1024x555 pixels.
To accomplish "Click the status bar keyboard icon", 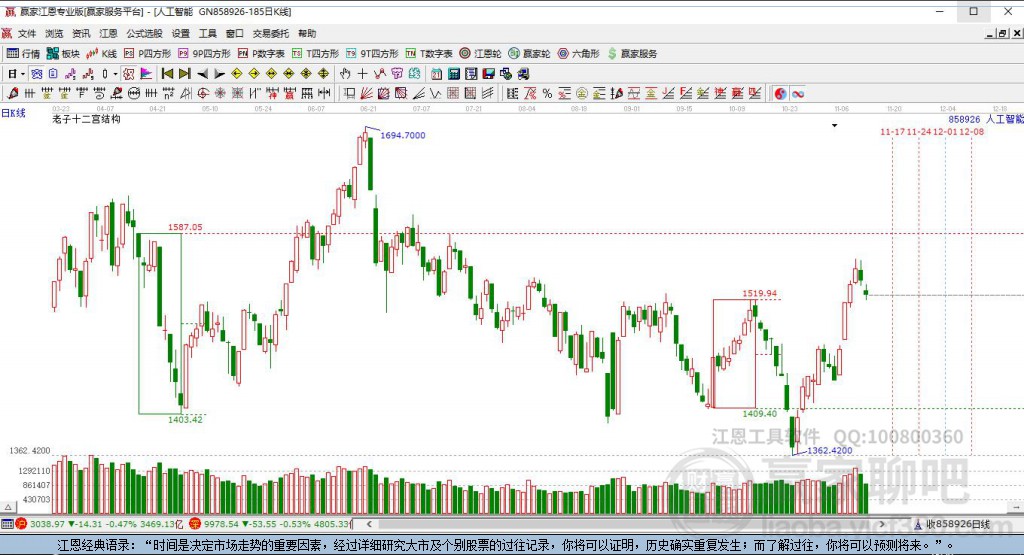I will coord(7,524).
